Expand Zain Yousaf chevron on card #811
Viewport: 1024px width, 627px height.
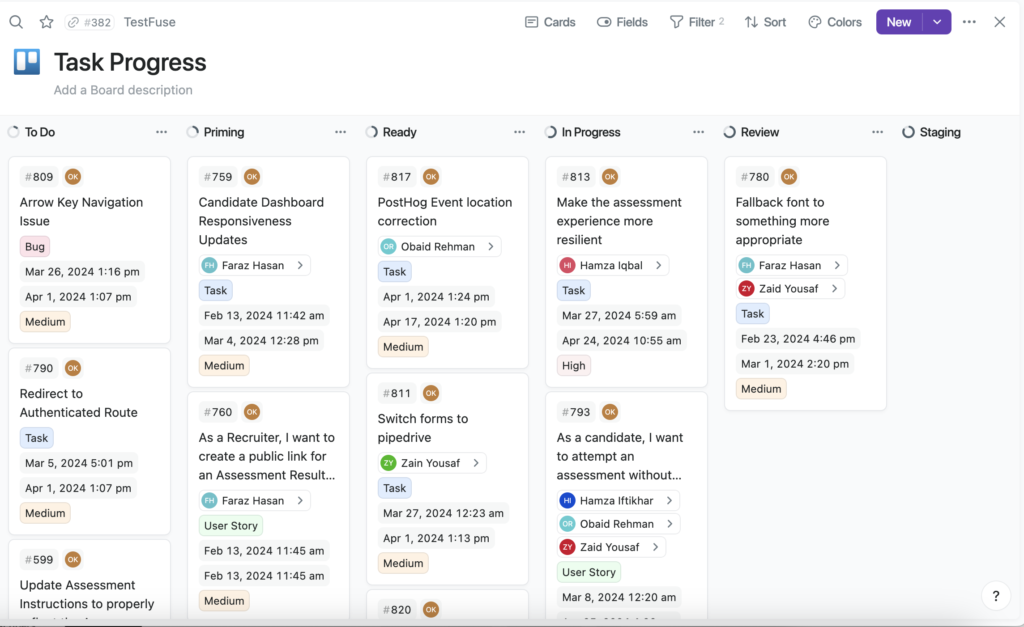point(476,463)
